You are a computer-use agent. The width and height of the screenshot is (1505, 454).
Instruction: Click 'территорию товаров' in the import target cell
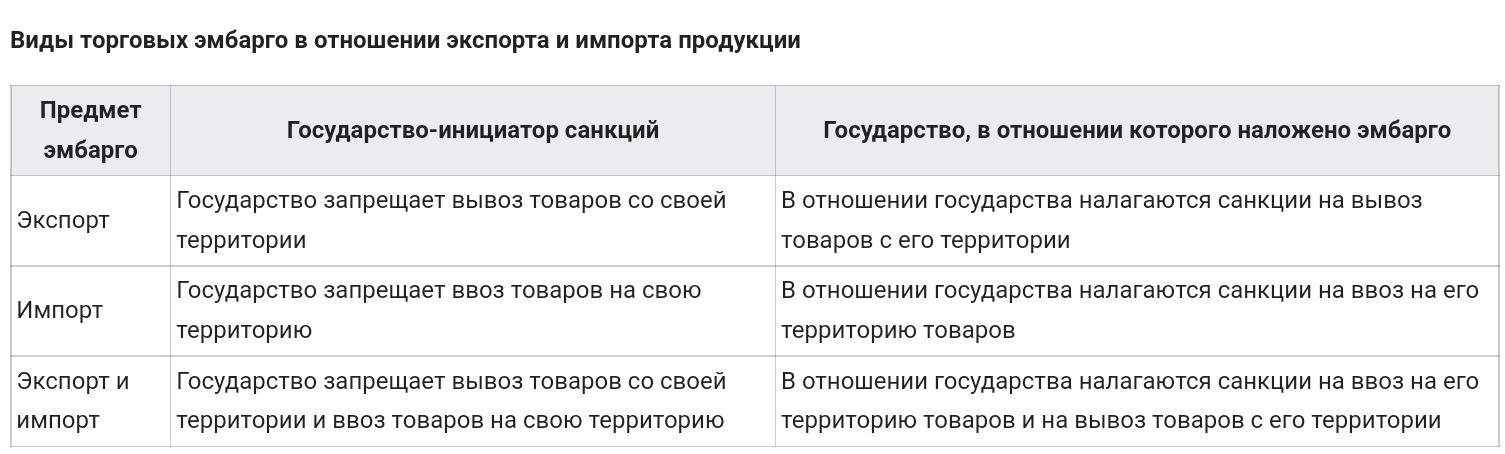click(898, 330)
